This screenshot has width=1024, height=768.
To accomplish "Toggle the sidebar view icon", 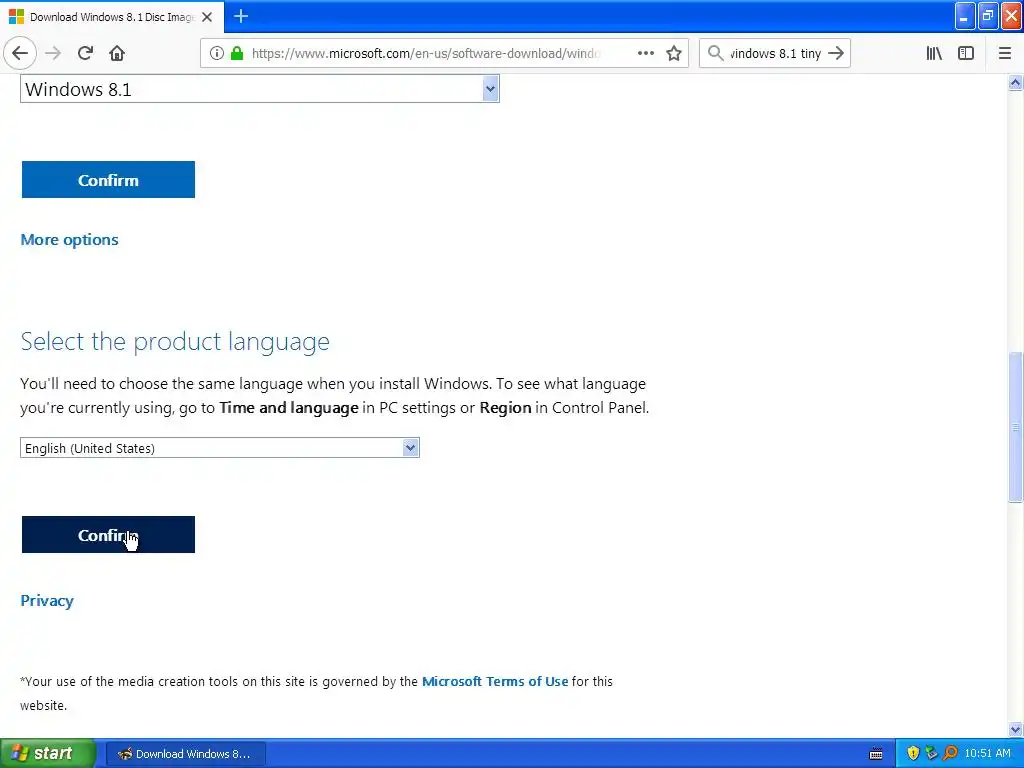I will pos(966,54).
